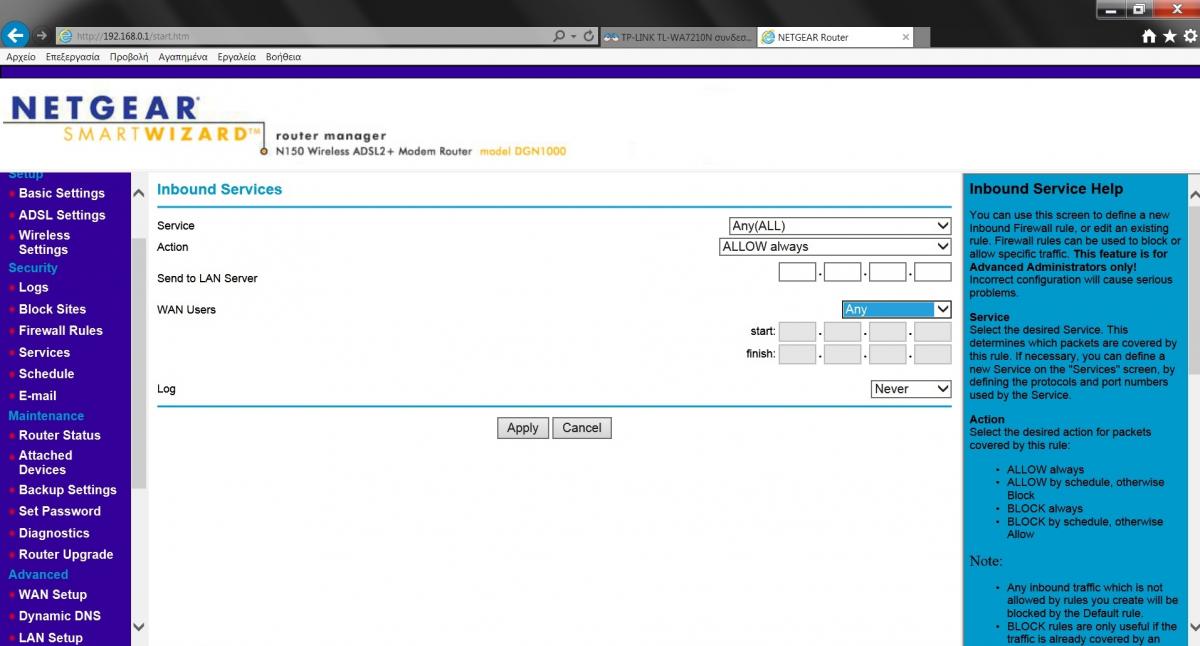Click first octet of WAN start address
Image resolution: width=1200 pixels, height=646 pixels.
tap(797, 332)
